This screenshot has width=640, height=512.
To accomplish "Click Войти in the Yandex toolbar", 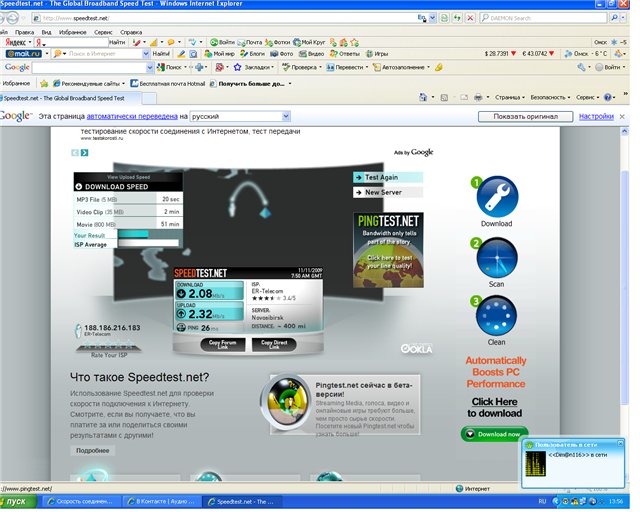I will point(222,42).
